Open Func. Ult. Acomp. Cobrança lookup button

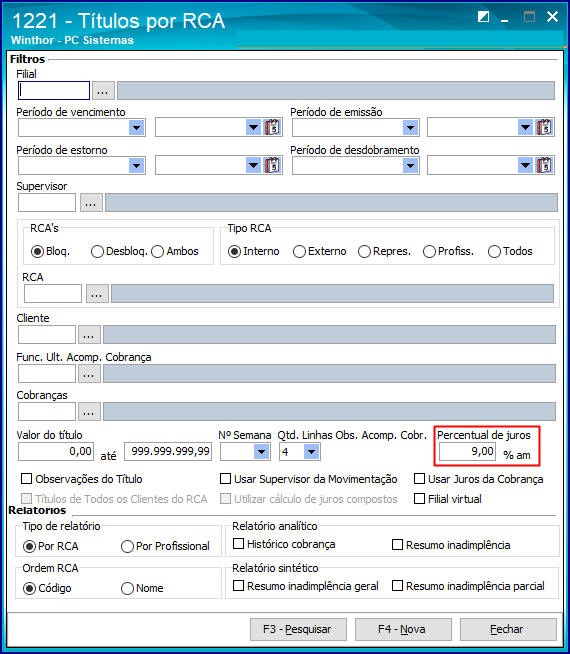89,374
